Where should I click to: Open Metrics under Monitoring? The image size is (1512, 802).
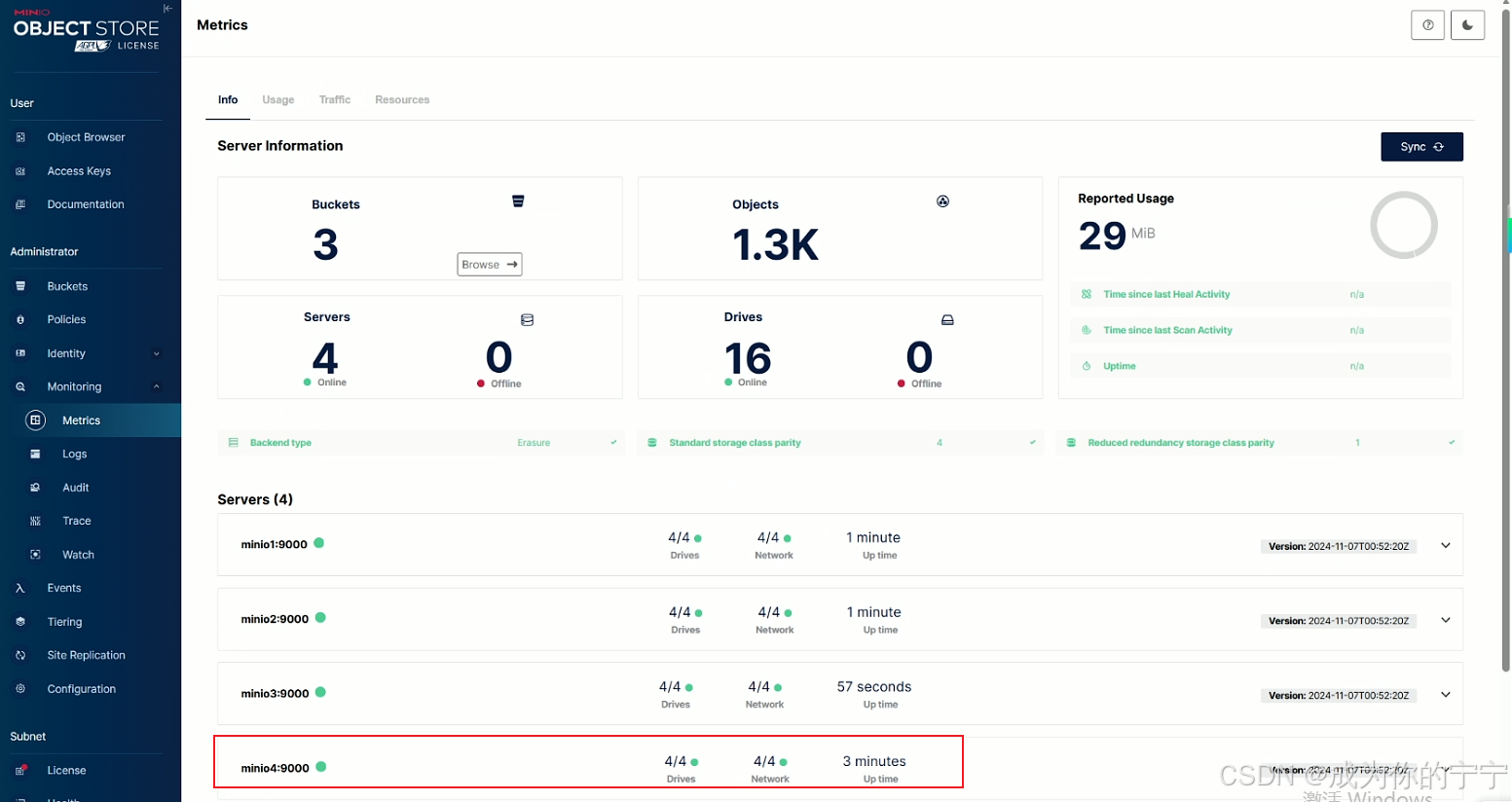tap(91, 420)
